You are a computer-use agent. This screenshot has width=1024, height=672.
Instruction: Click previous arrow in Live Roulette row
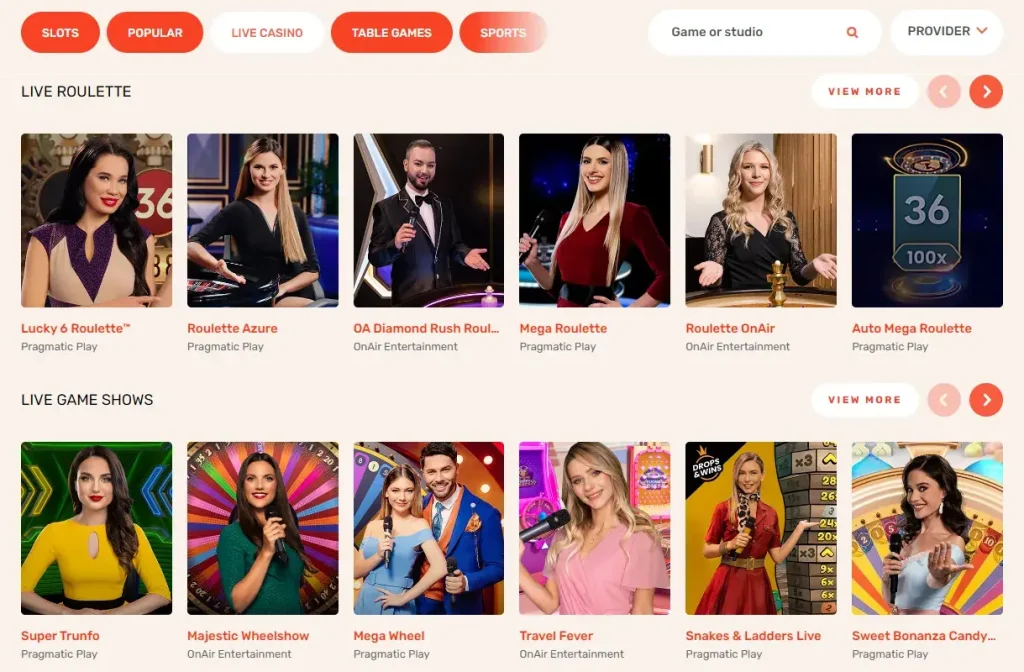coord(944,91)
